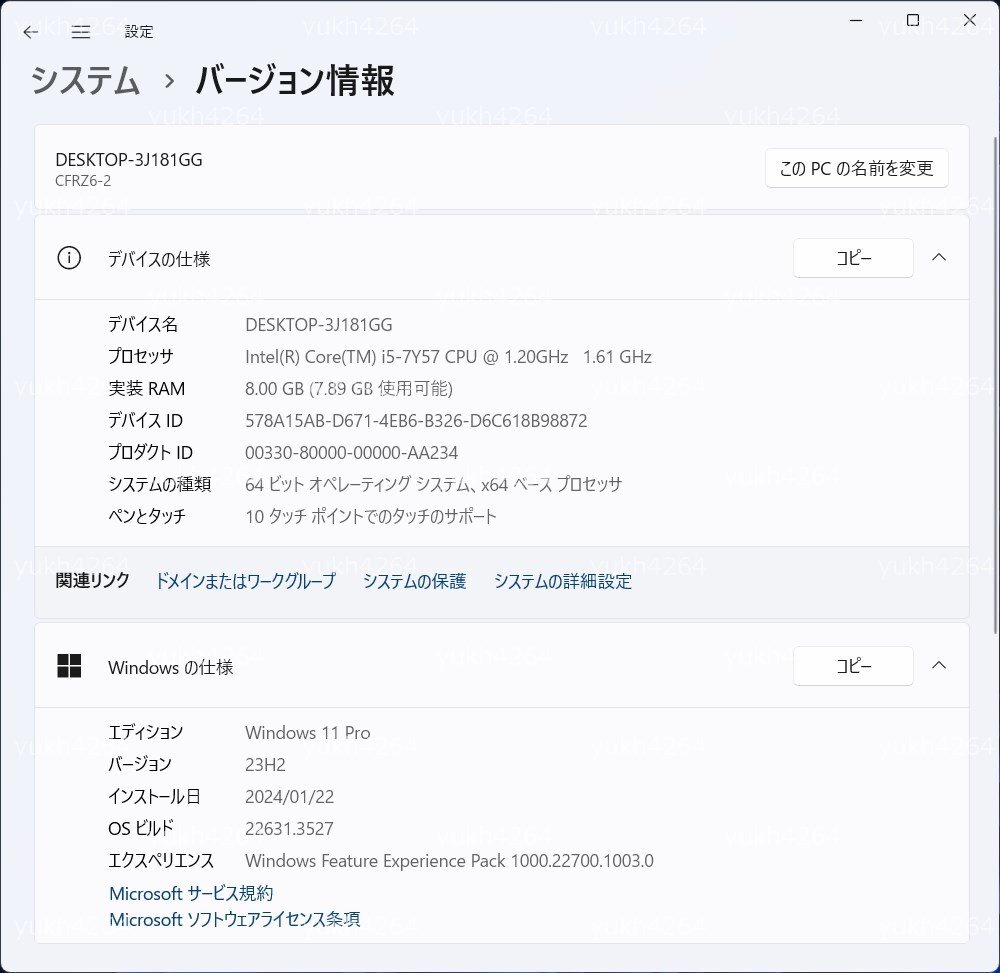The height and width of the screenshot is (973, 1000).
Task: Click the 設定 window title
Action: pos(138,32)
